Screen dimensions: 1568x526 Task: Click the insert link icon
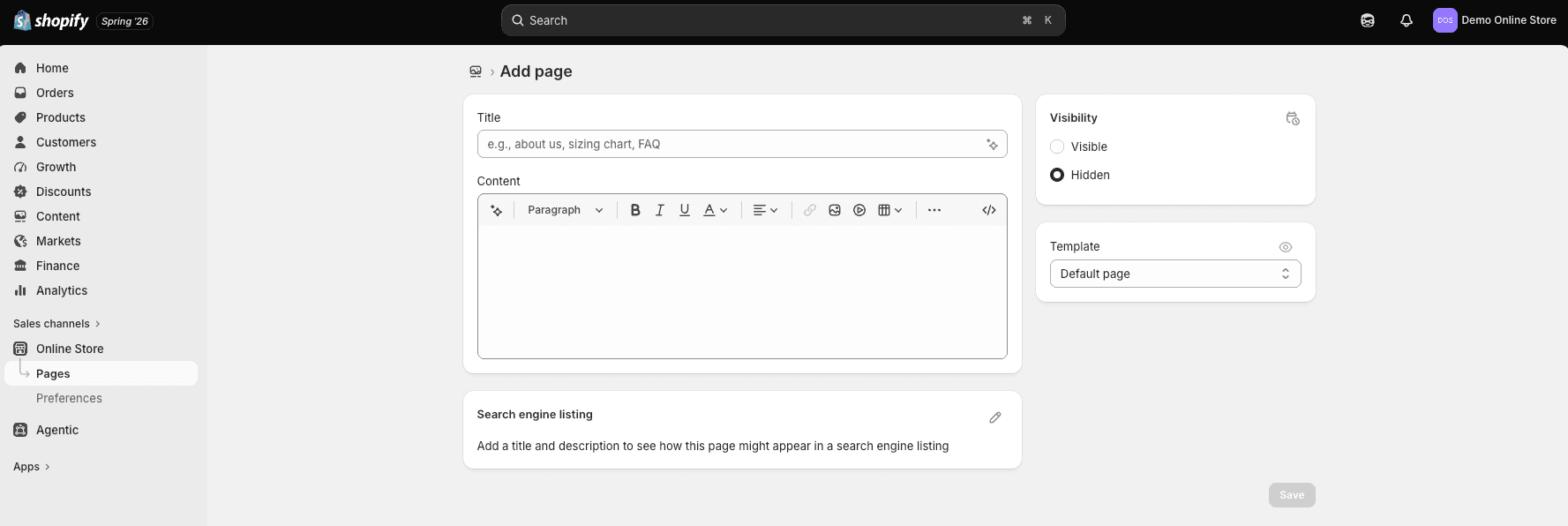tap(810, 210)
